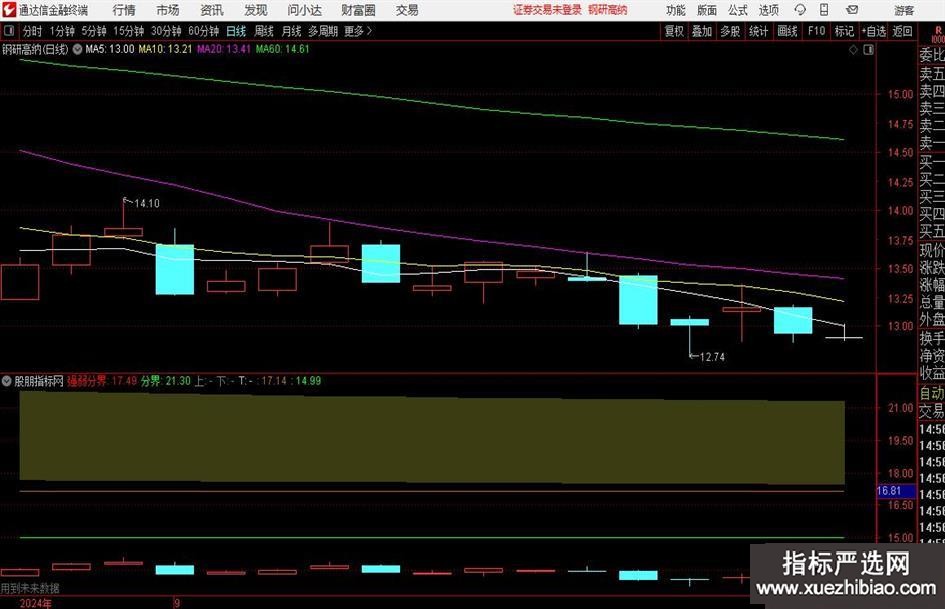This screenshot has height=609, width=945.
Task: Toggle the right side panel icon near the price axis
Action: click(x=868, y=50)
